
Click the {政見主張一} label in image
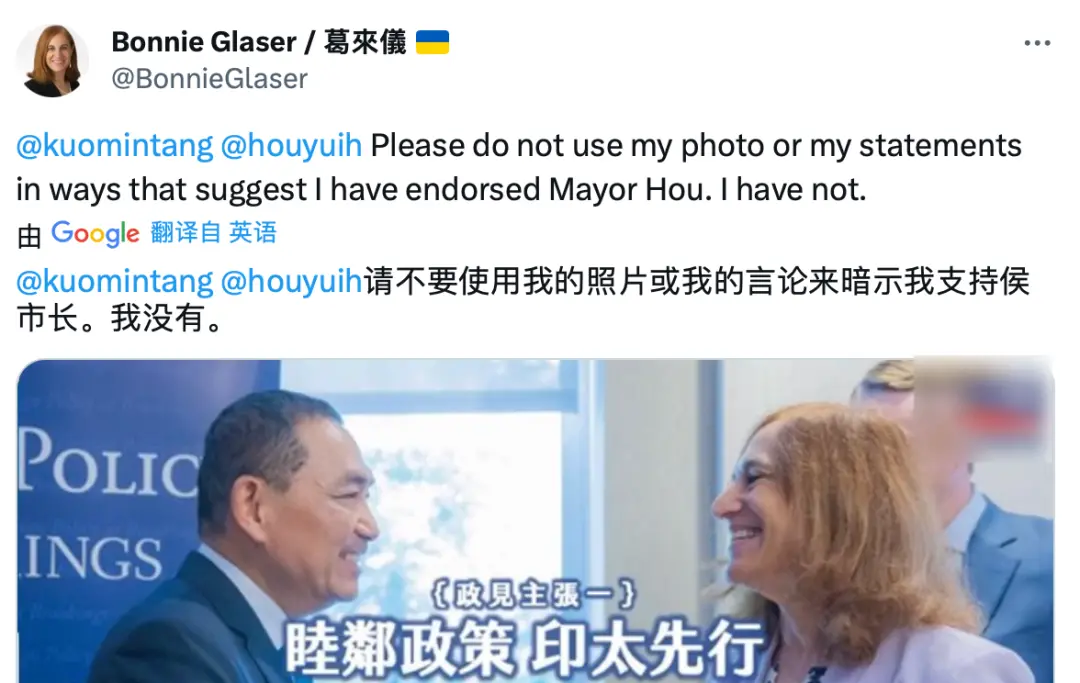click(x=534, y=595)
